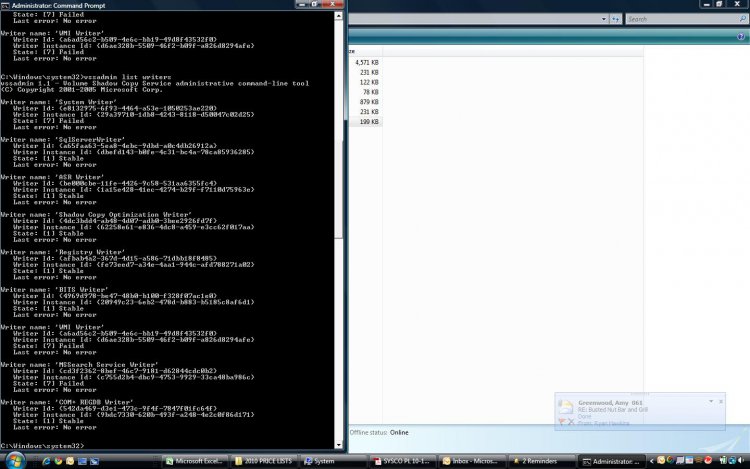This screenshot has width=750, height=469.
Task: Delete message in Outlook notification popup
Action: tap(571, 422)
